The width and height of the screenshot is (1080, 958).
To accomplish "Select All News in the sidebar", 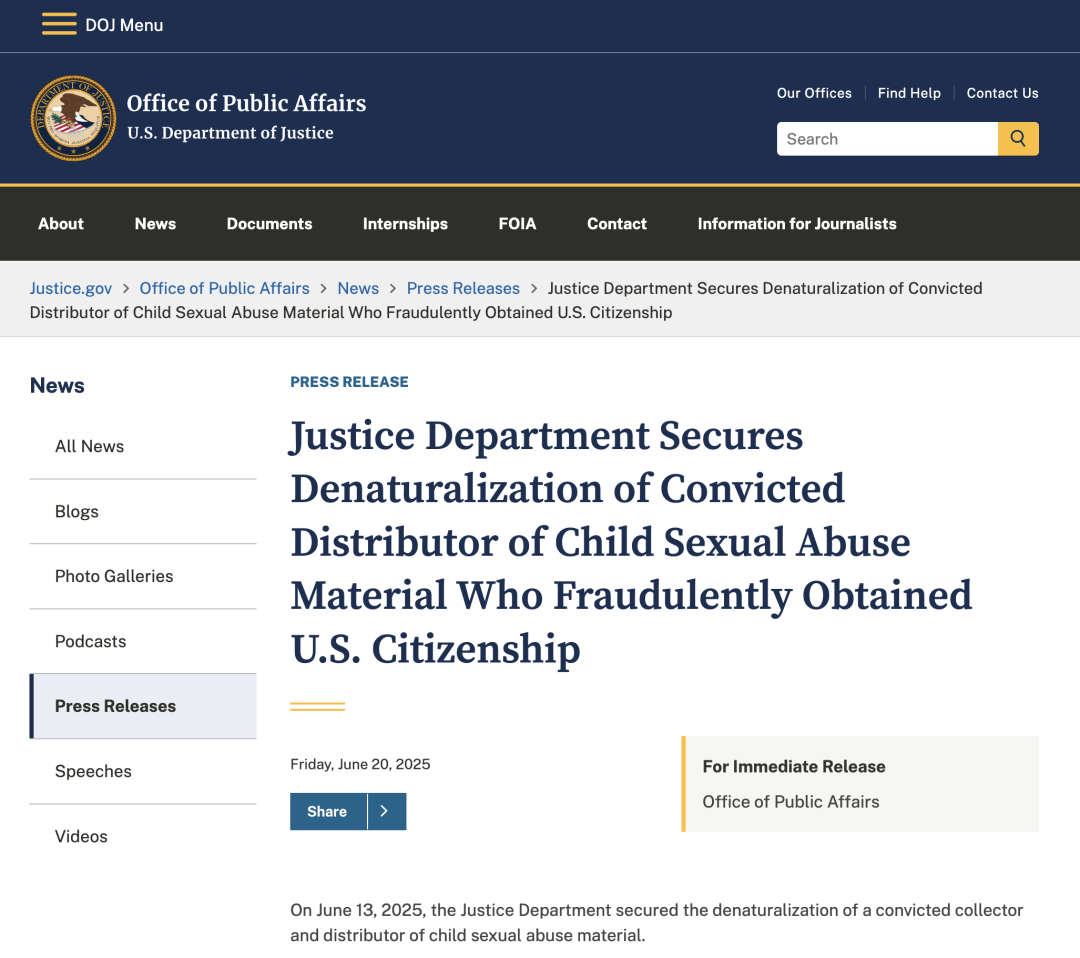I will tap(89, 446).
